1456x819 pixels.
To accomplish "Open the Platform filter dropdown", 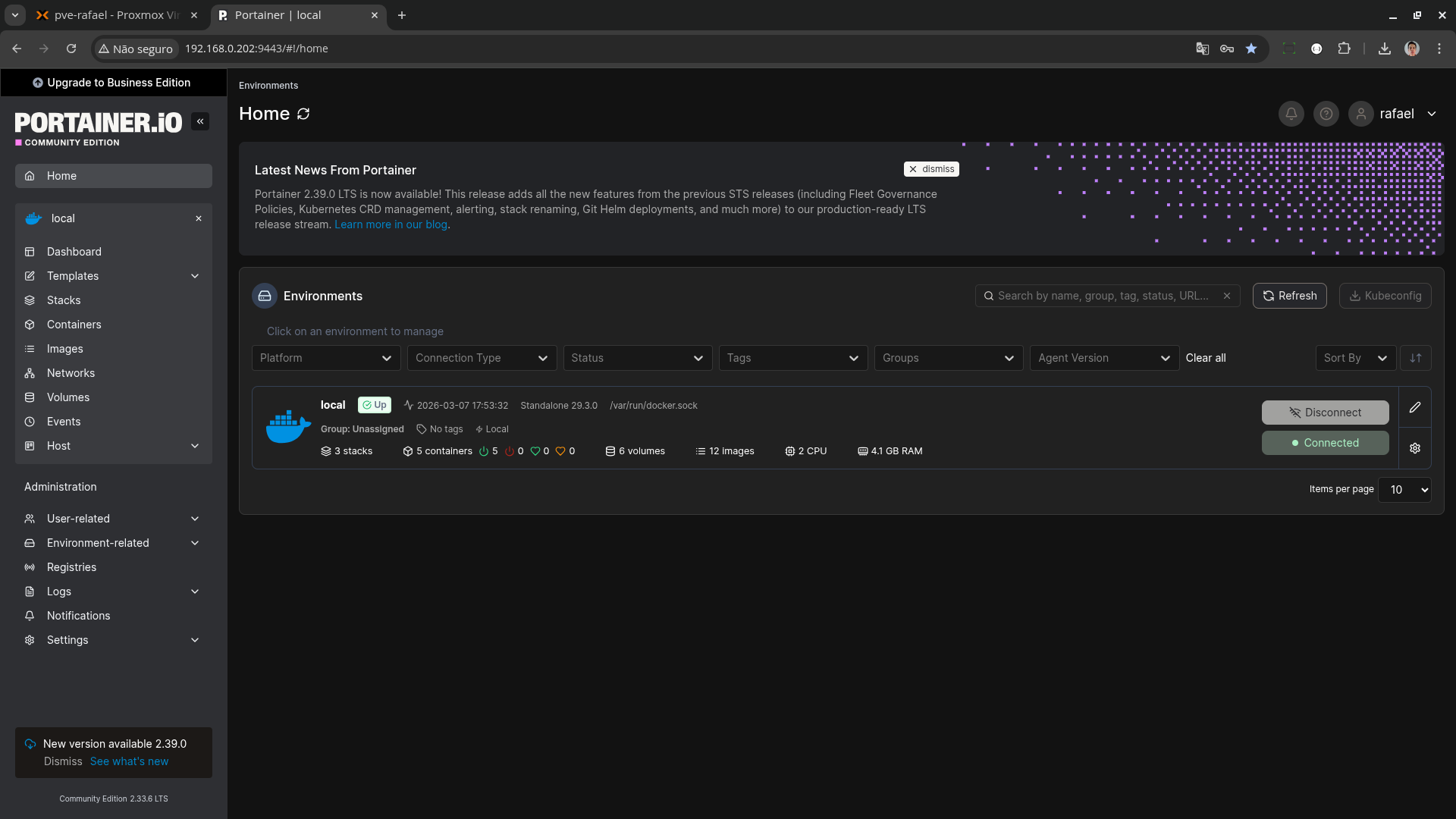I will point(326,358).
